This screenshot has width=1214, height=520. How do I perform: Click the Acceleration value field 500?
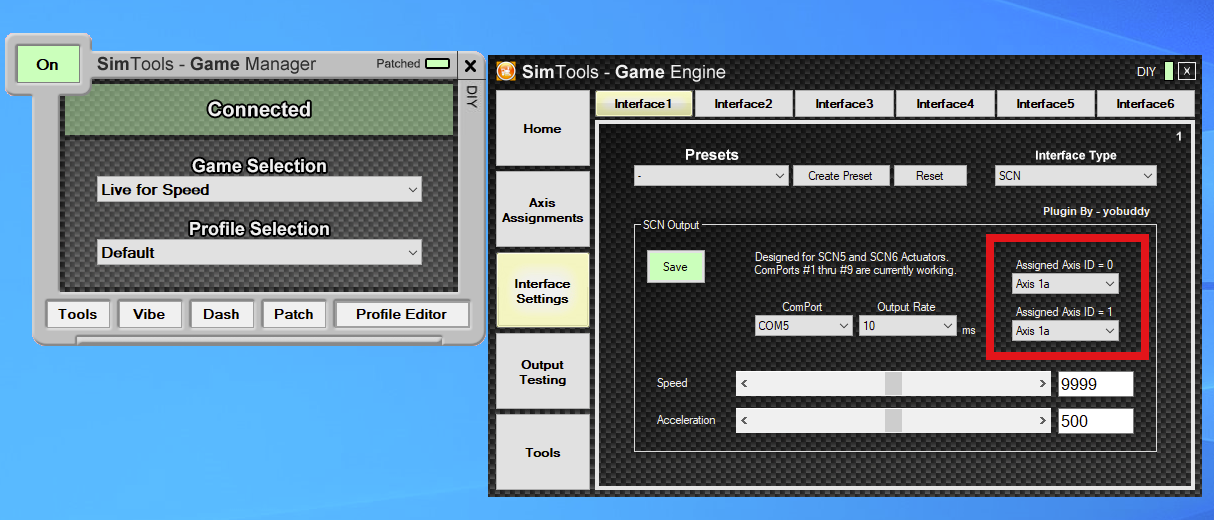(1096, 421)
